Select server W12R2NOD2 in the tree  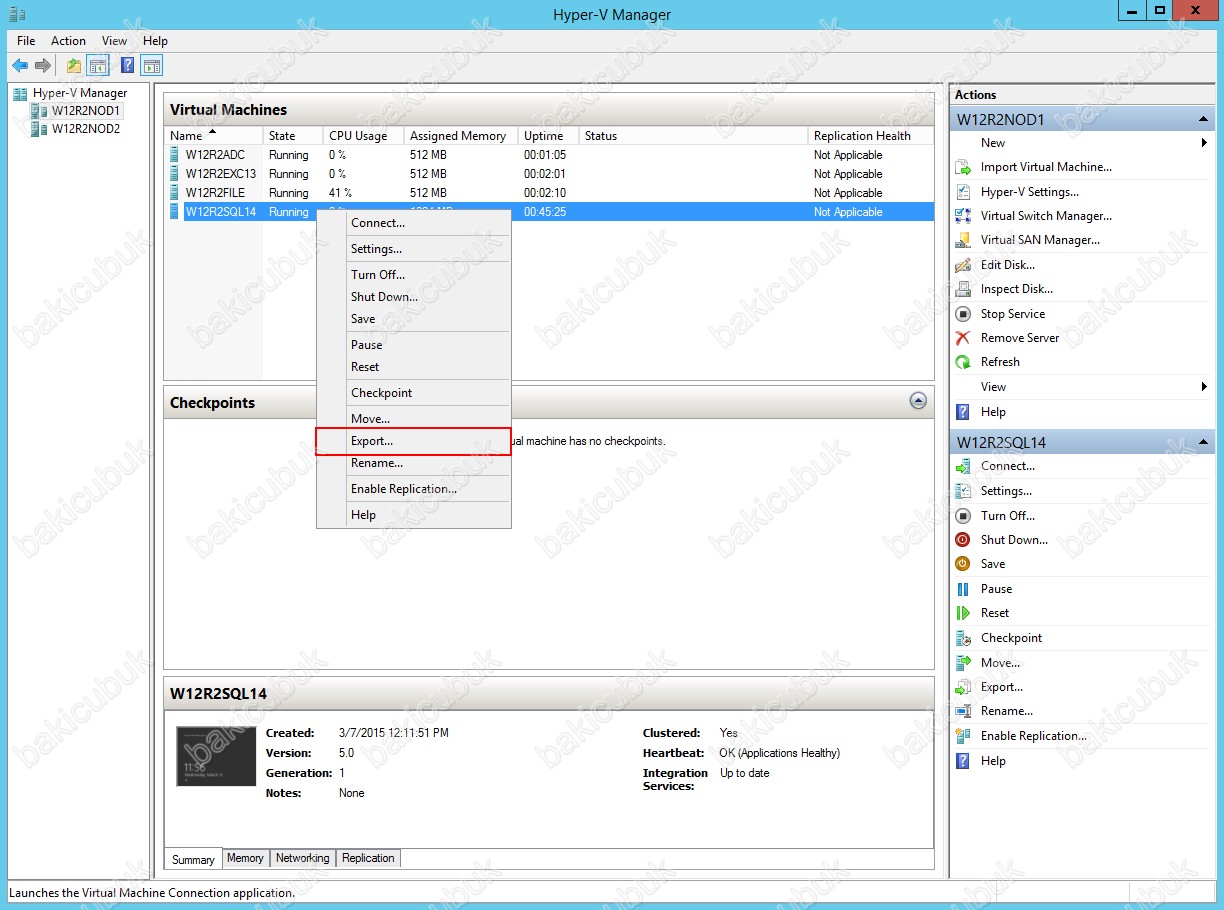point(86,129)
